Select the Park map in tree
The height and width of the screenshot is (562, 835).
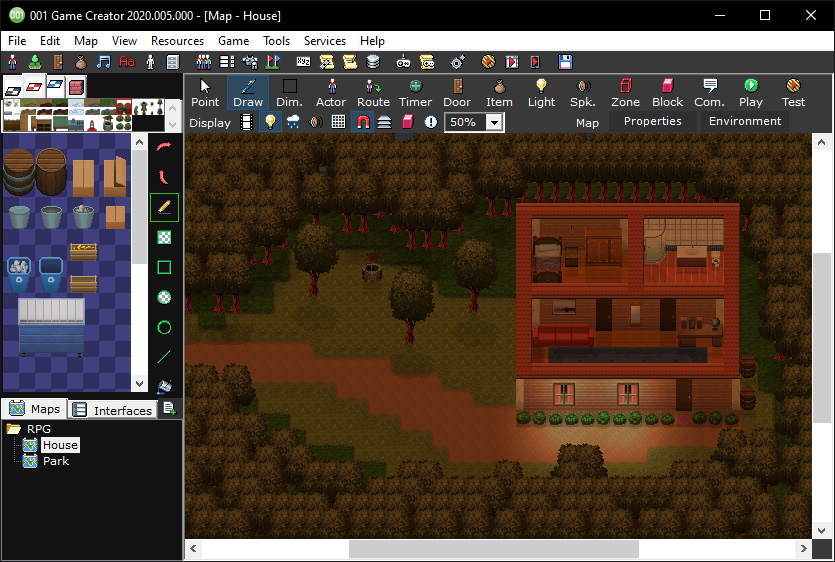(x=56, y=461)
